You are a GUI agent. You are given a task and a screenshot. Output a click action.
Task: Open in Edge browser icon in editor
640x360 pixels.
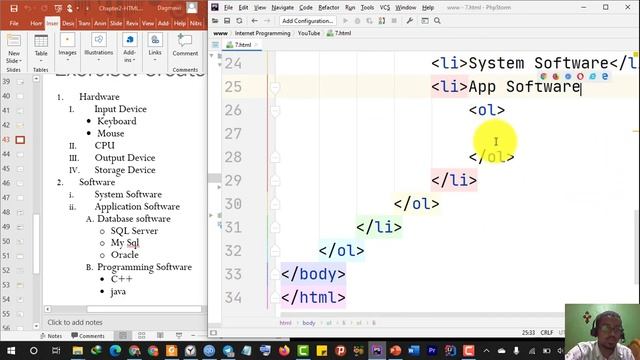tap(605, 76)
